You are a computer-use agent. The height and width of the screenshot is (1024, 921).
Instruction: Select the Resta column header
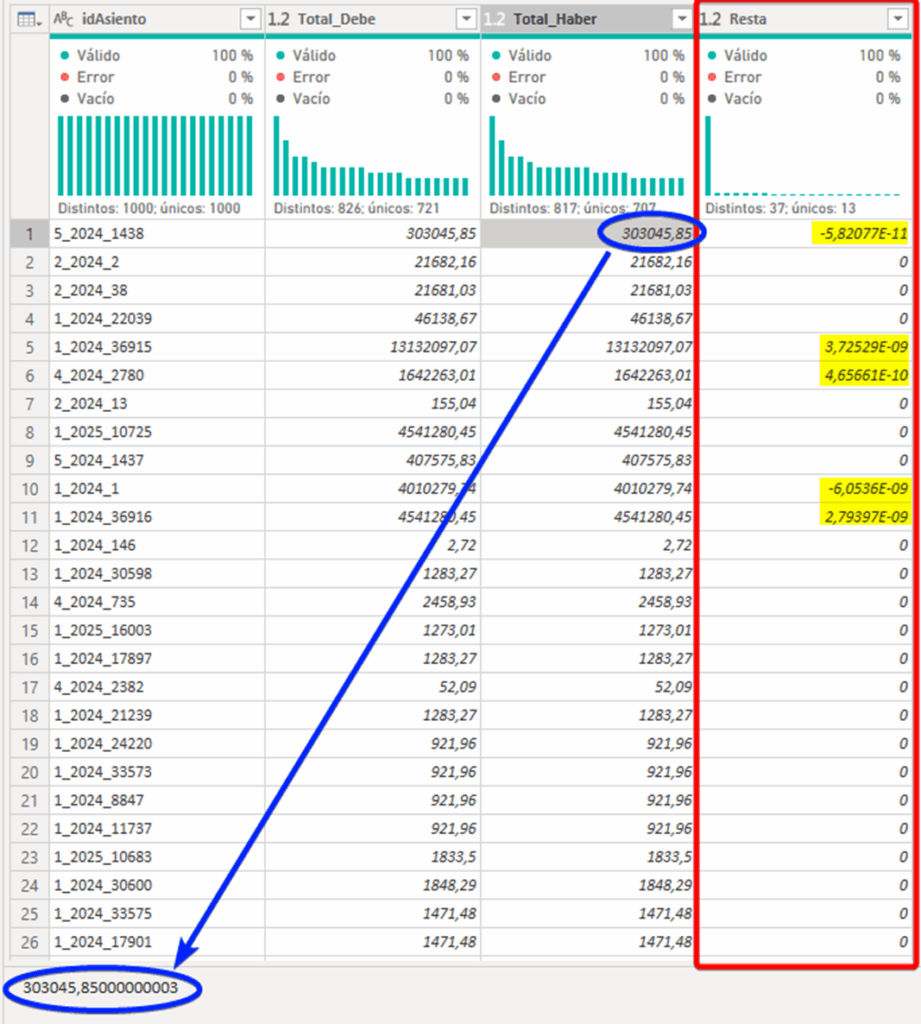803,19
